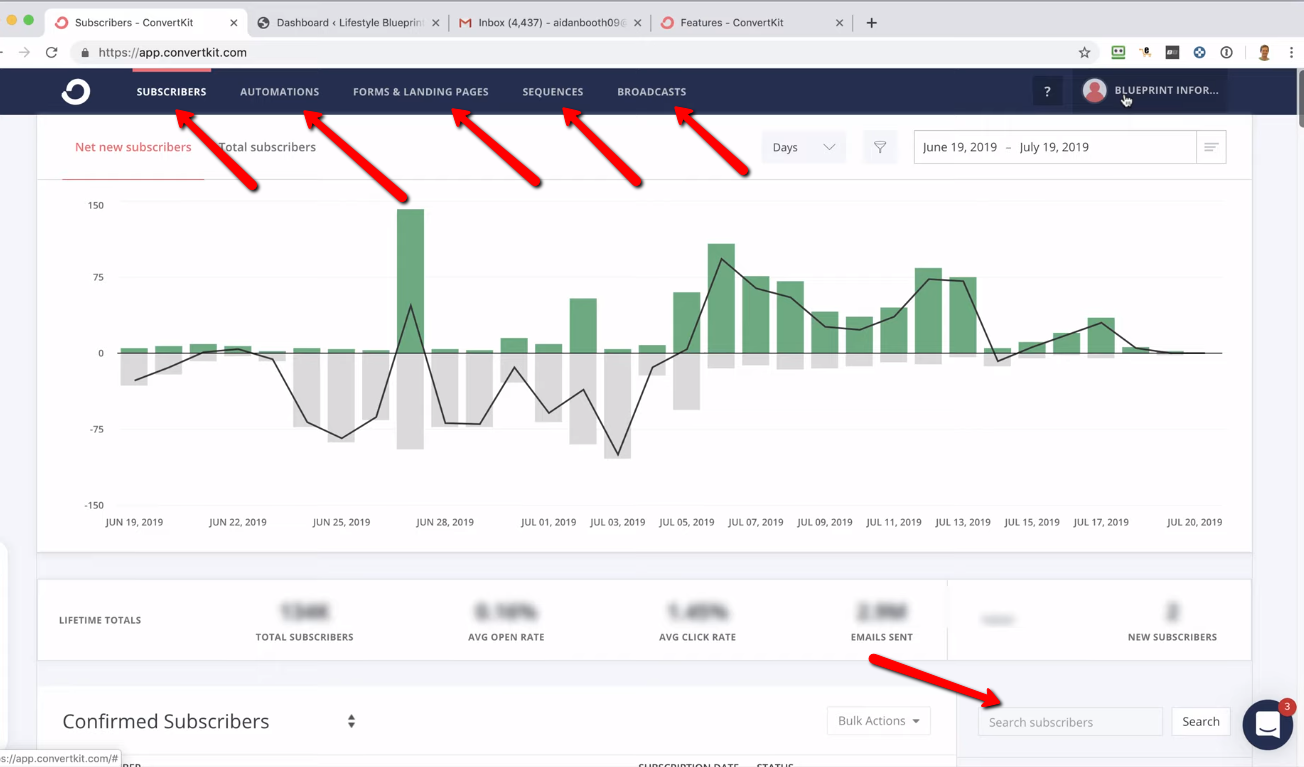Close the Dashboard Lifestyle Blueprint tab
The width and height of the screenshot is (1304, 767).
[x=435, y=22]
